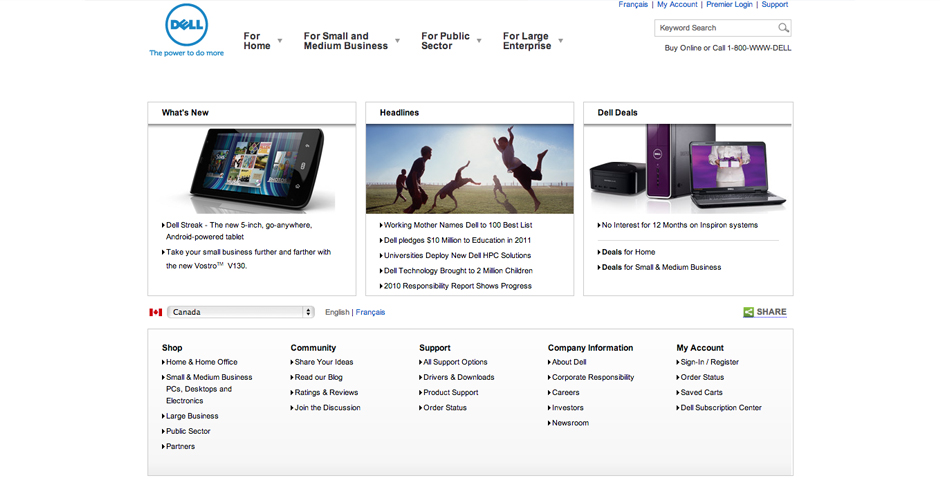Open Home & Home Office footer link
The height and width of the screenshot is (480, 940).
[x=201, y=362]
